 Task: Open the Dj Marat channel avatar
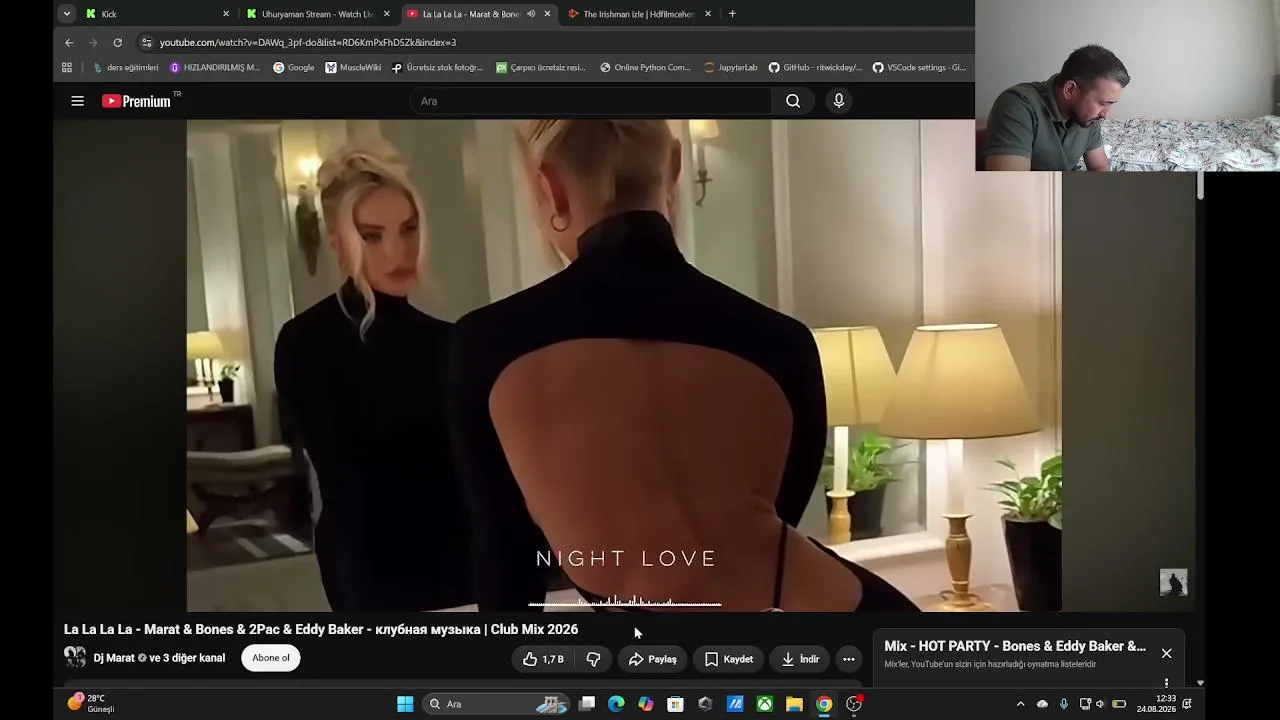pos(75,657)
